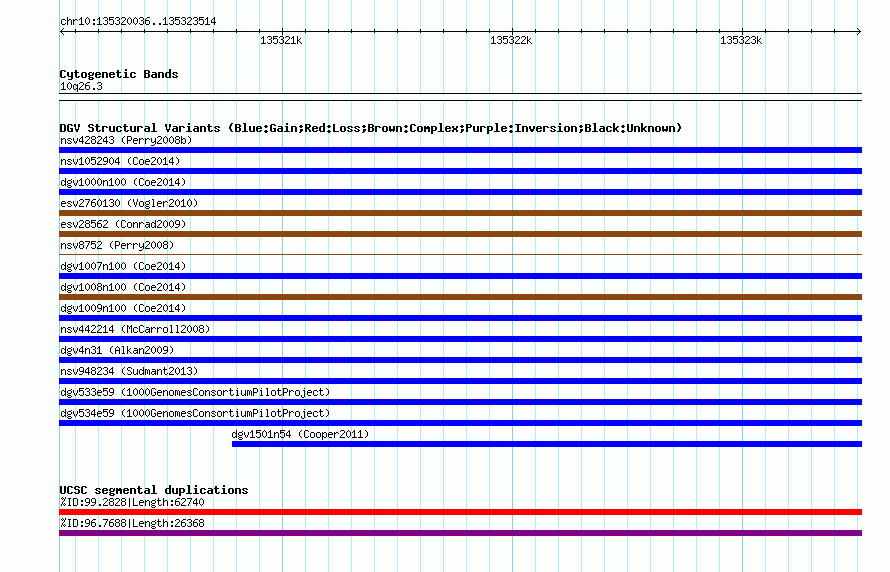This screenshot has width=890, height=572.
Task: Click the dgv1008n100 (Coe2014) label
Action: tap(123, 287)
